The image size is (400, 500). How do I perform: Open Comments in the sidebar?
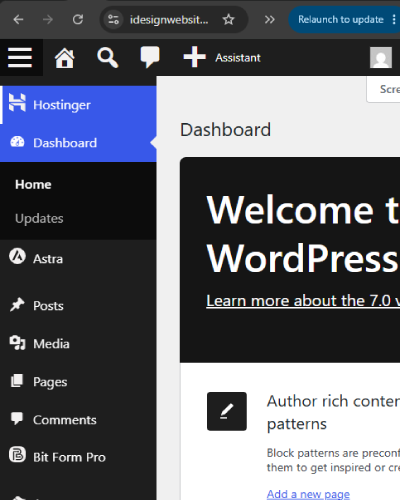tap(78, 420)
